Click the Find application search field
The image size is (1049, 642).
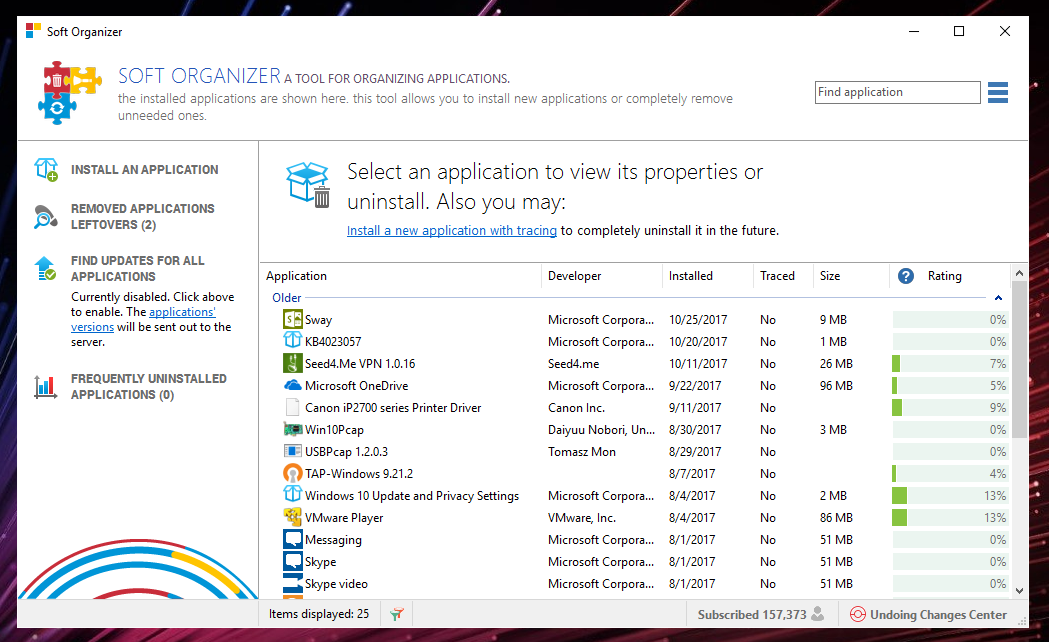(898, 92)
